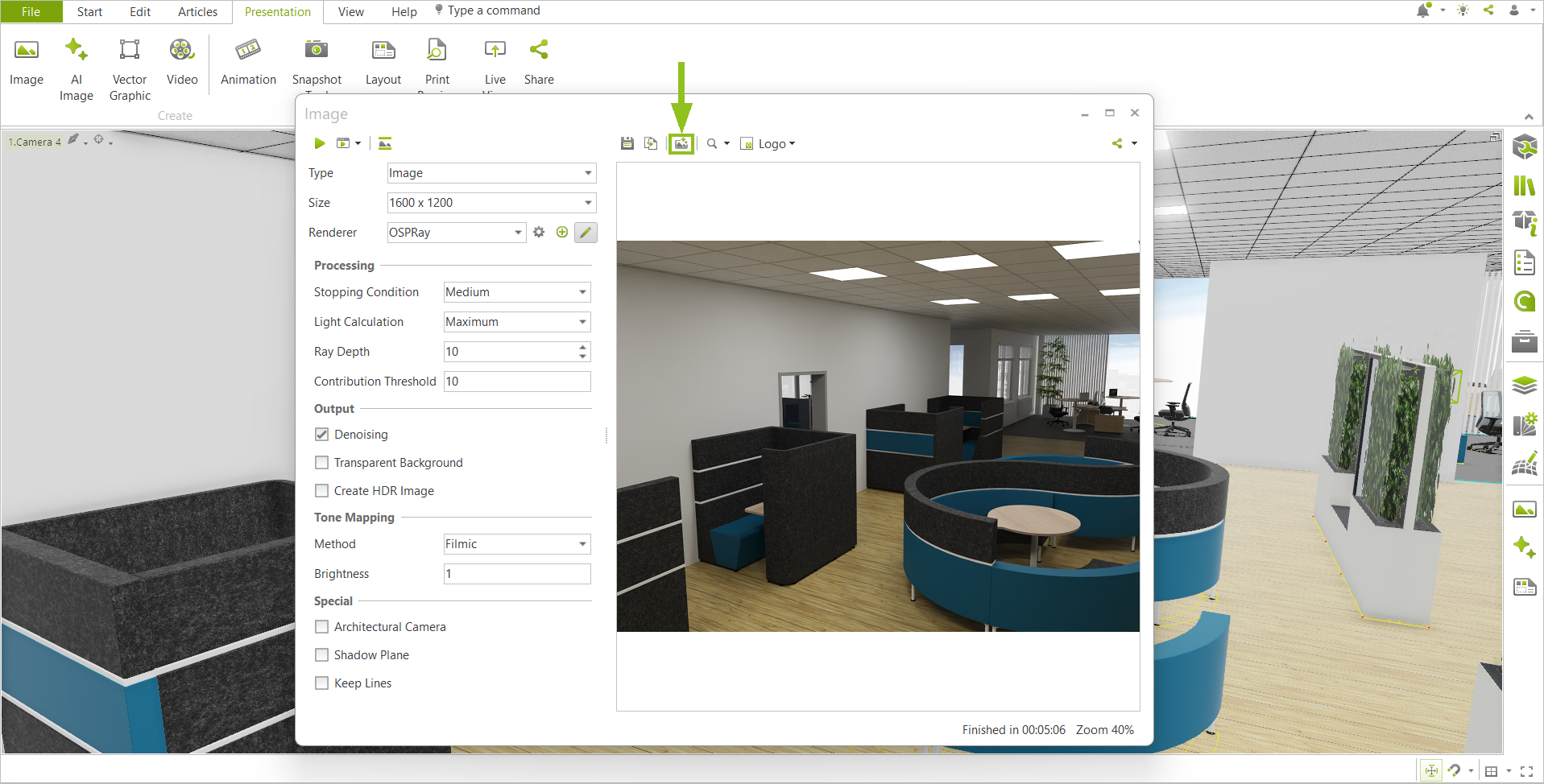Viewport: 1544px width, 784px height.
Task: Enable Transparent Background checkbox
Action: [x=321, y=463]
